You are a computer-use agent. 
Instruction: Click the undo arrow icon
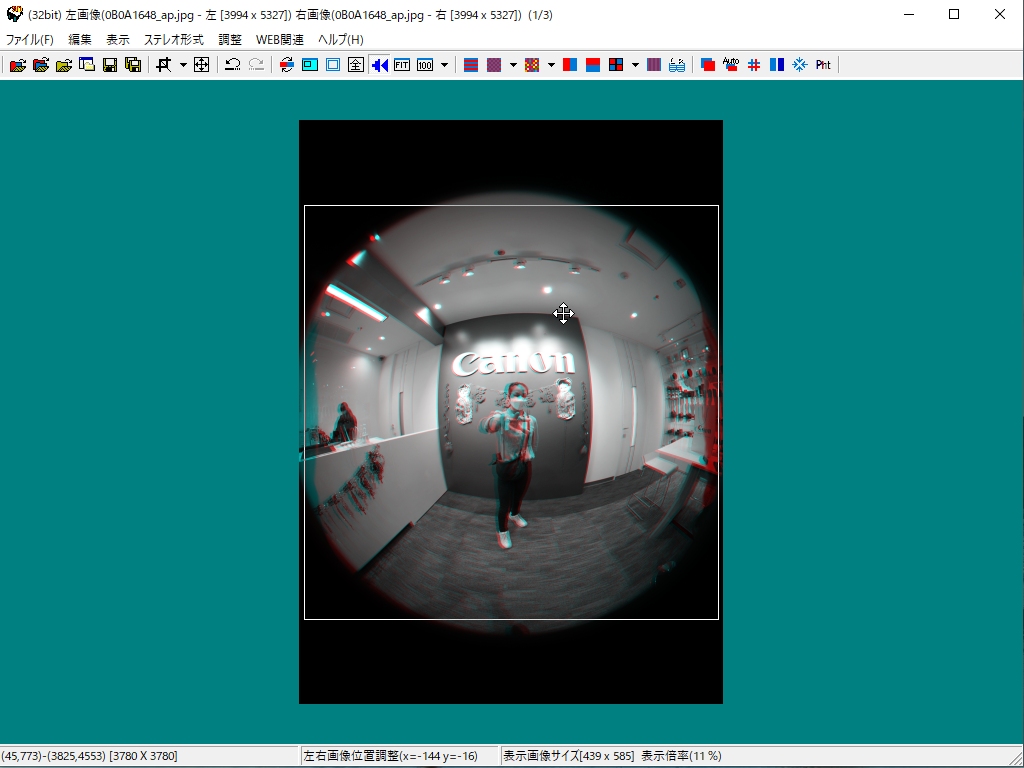click(x=232, y=65)
